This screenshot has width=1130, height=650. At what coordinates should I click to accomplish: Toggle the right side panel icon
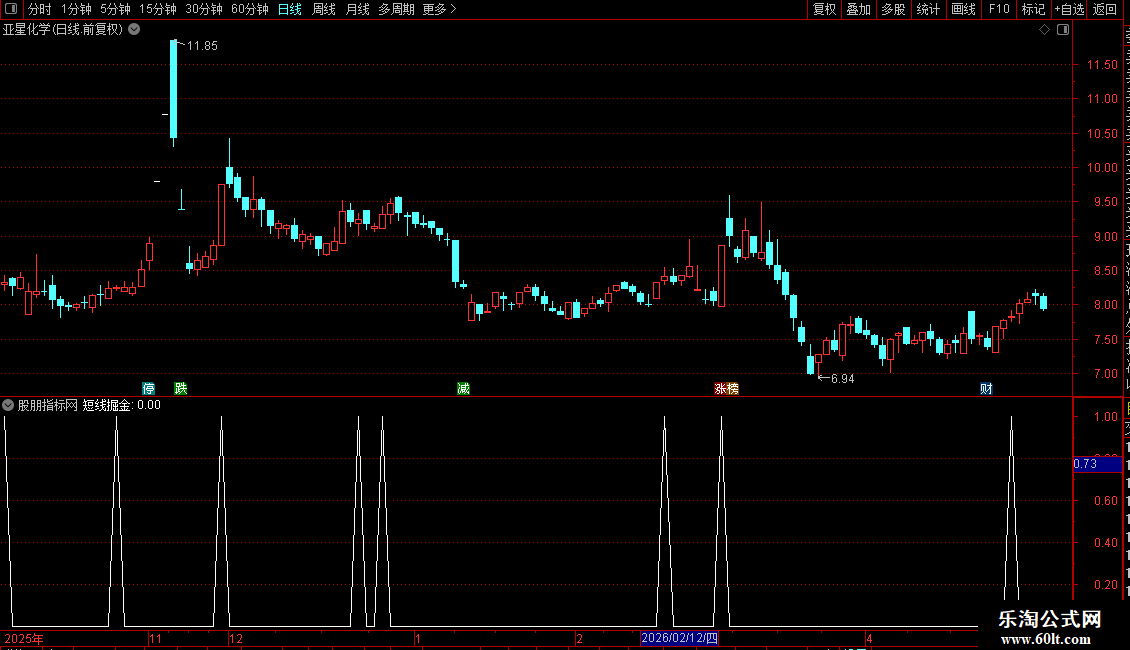point(1063,30)
